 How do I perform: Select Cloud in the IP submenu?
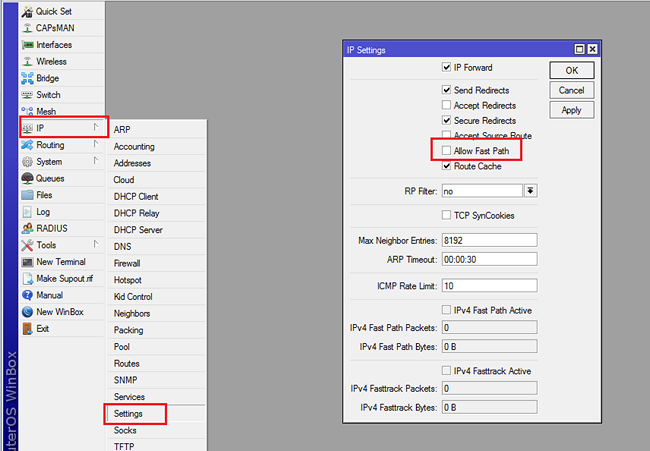tap(157, 180)
